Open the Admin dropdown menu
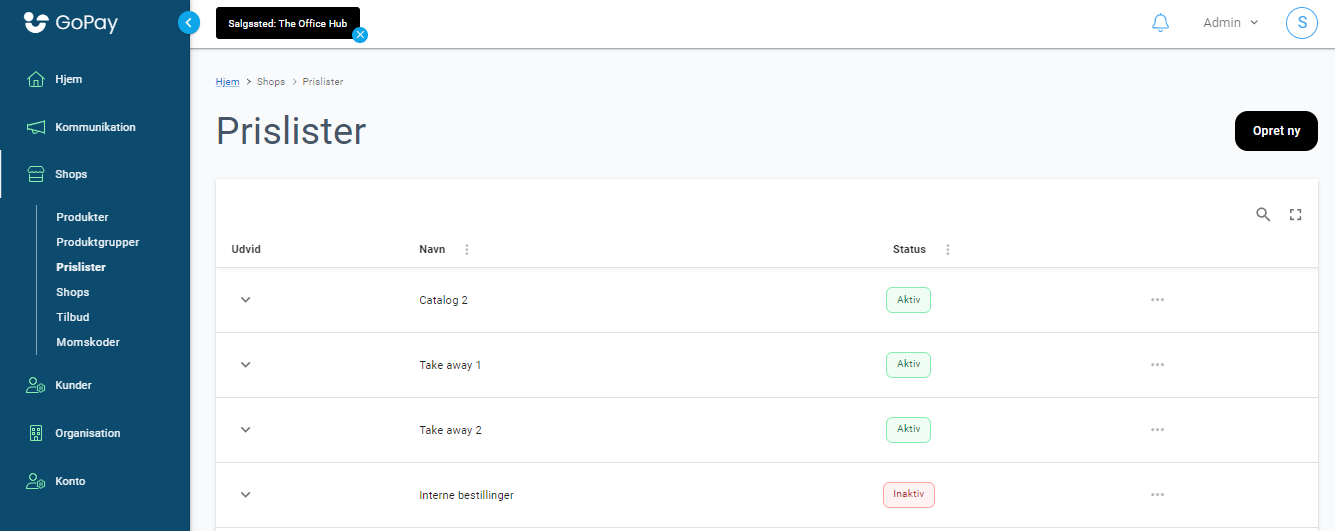 click(x=1231, y=23)
